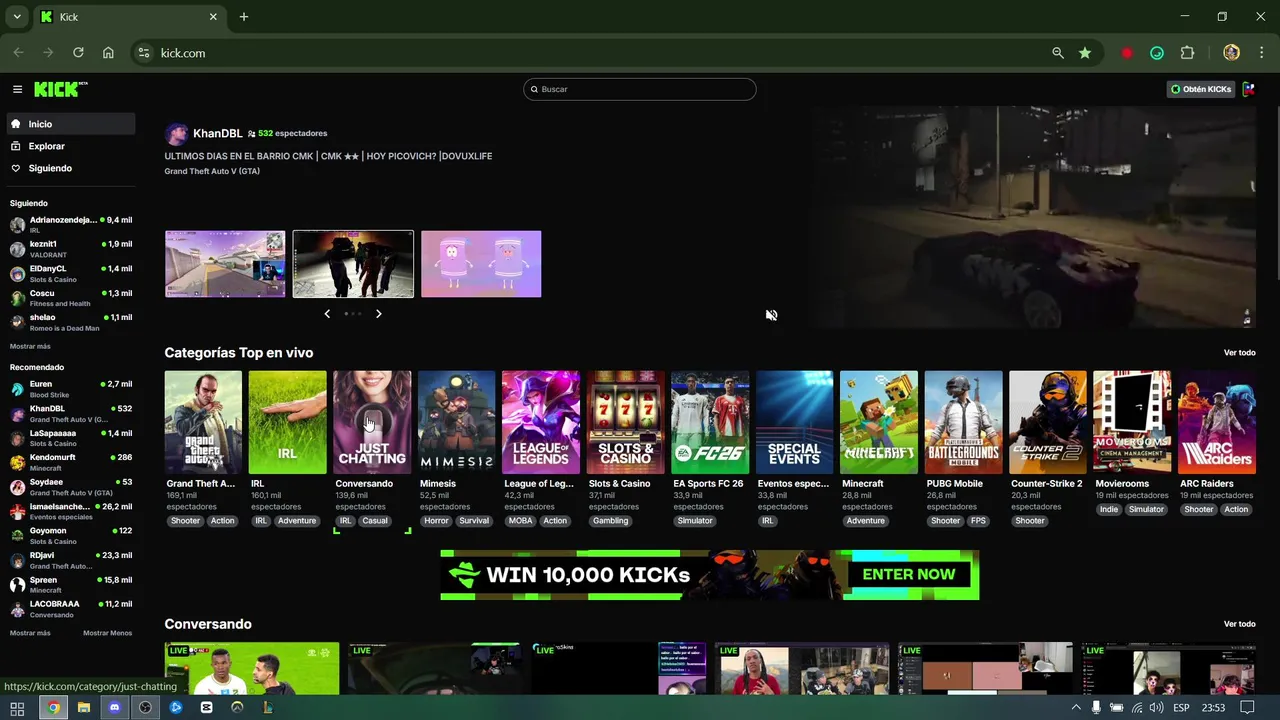Open Explorar in the sidebar
The width and height of the screenshot is (1280, 720).
coord(70,146)
